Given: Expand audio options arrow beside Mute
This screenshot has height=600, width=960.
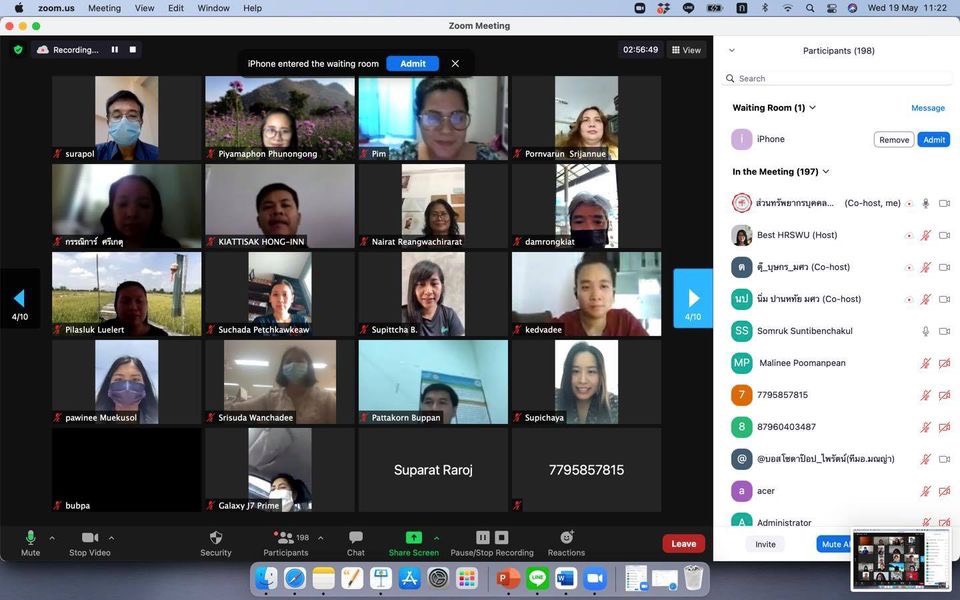Looking at the screenshot, I should click(x=52, y=538).
